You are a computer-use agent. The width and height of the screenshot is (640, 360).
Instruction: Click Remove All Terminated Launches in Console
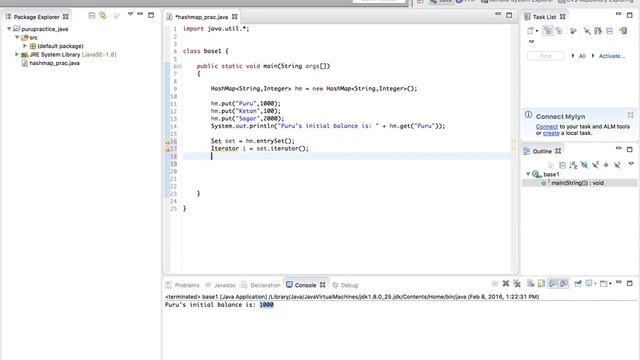pos(517,284)
